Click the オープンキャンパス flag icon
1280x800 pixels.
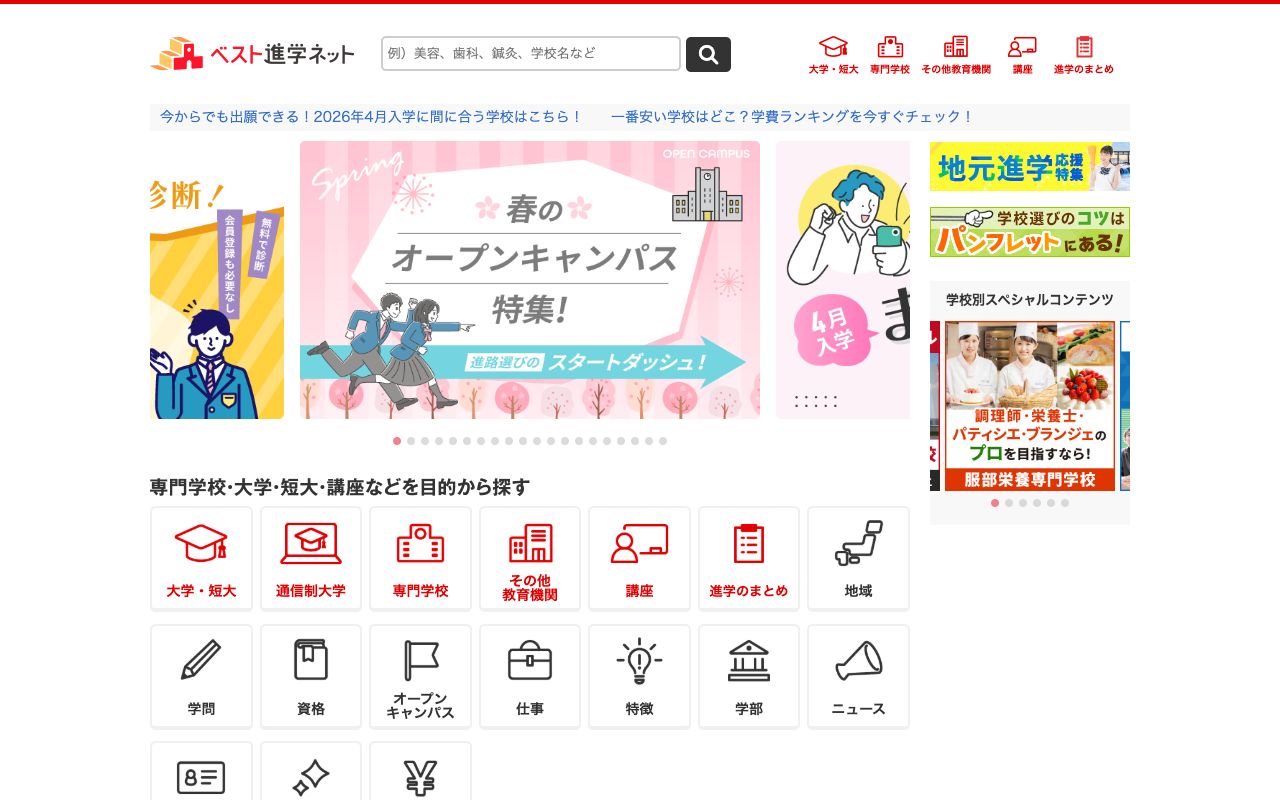[x=420, y=676]
